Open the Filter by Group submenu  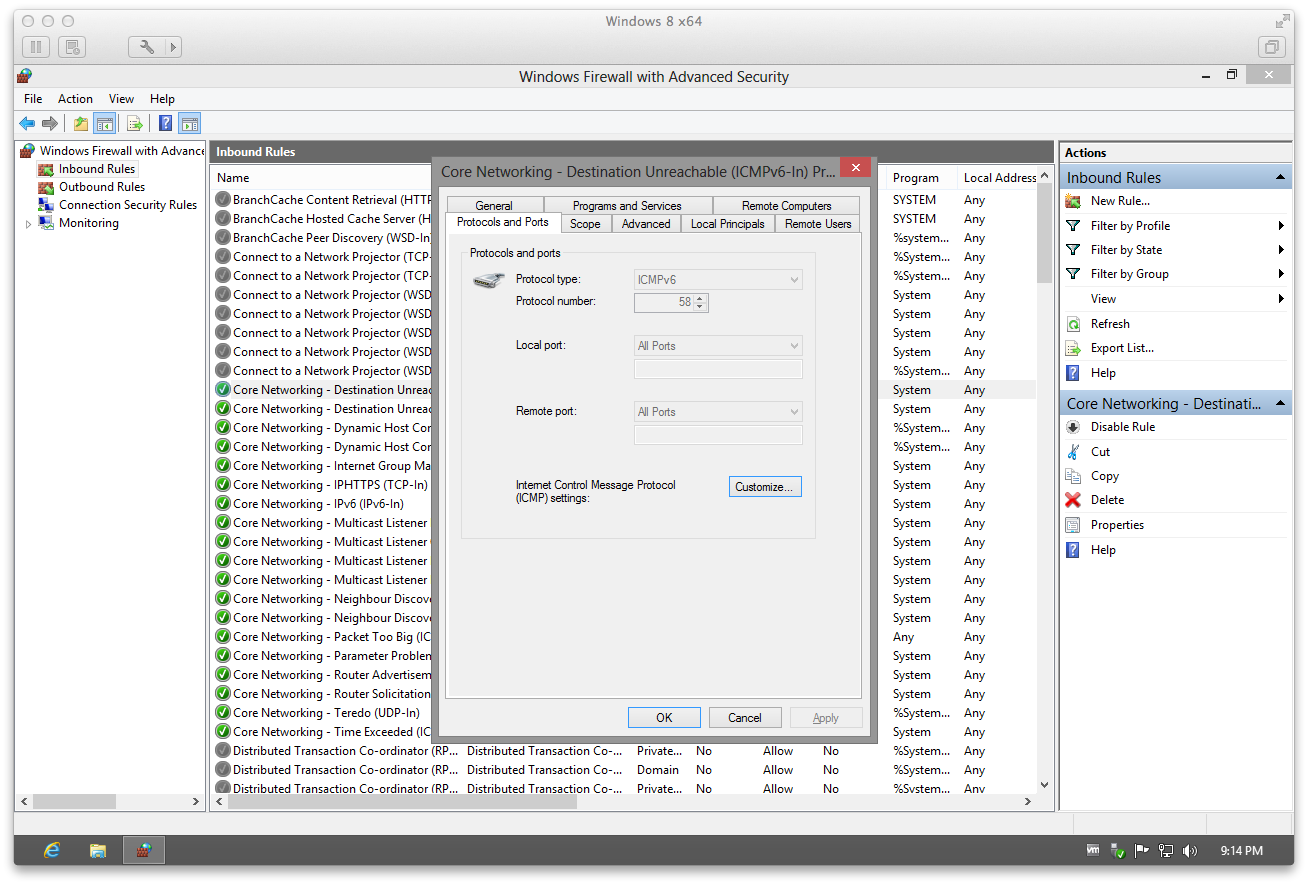click(1281, 274)
